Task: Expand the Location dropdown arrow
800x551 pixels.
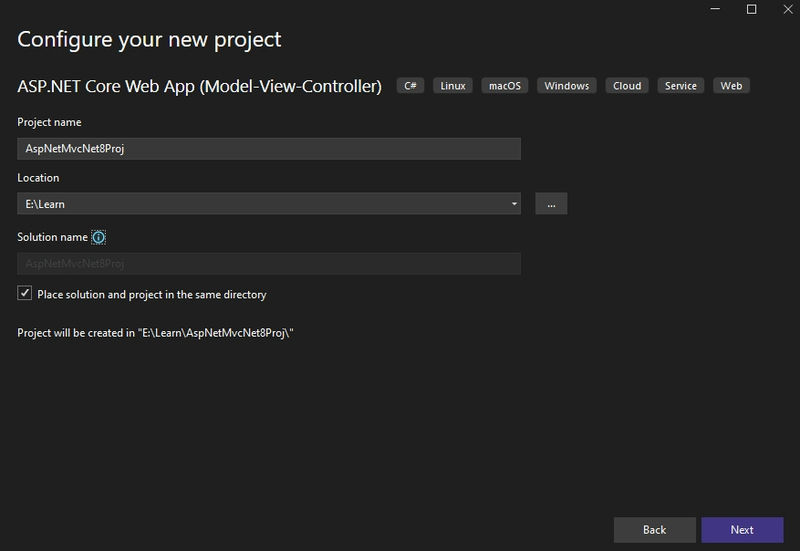Action: tap(514, 204)
